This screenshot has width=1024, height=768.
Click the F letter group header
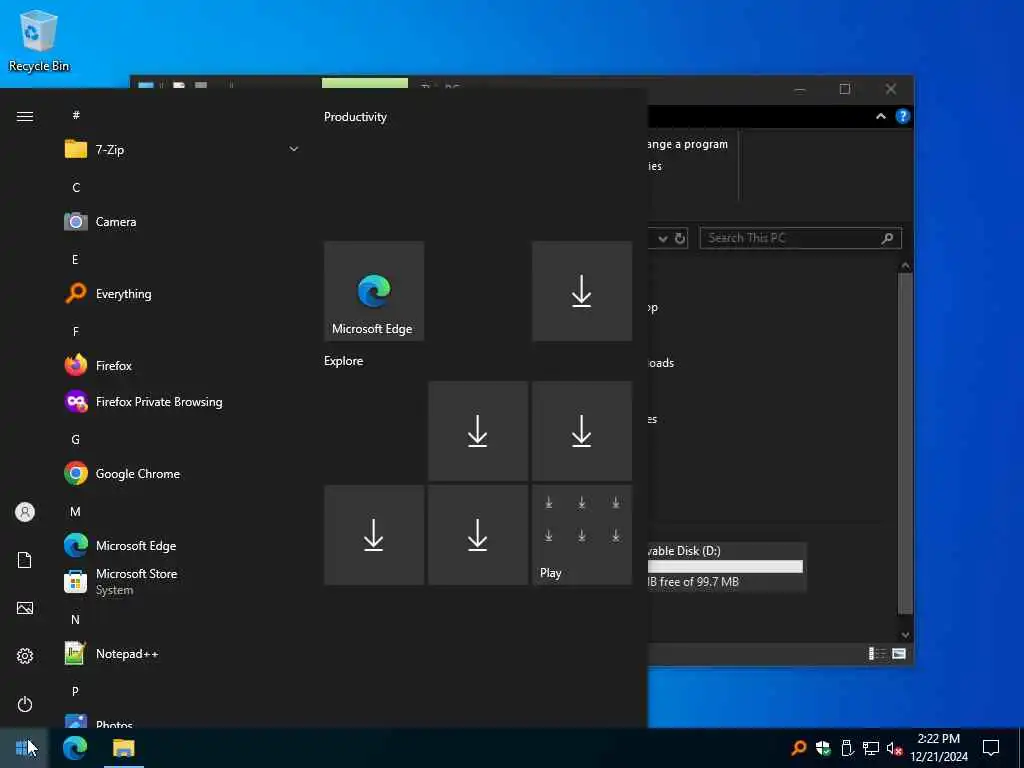pyautogui.click(x=75, y=331)
